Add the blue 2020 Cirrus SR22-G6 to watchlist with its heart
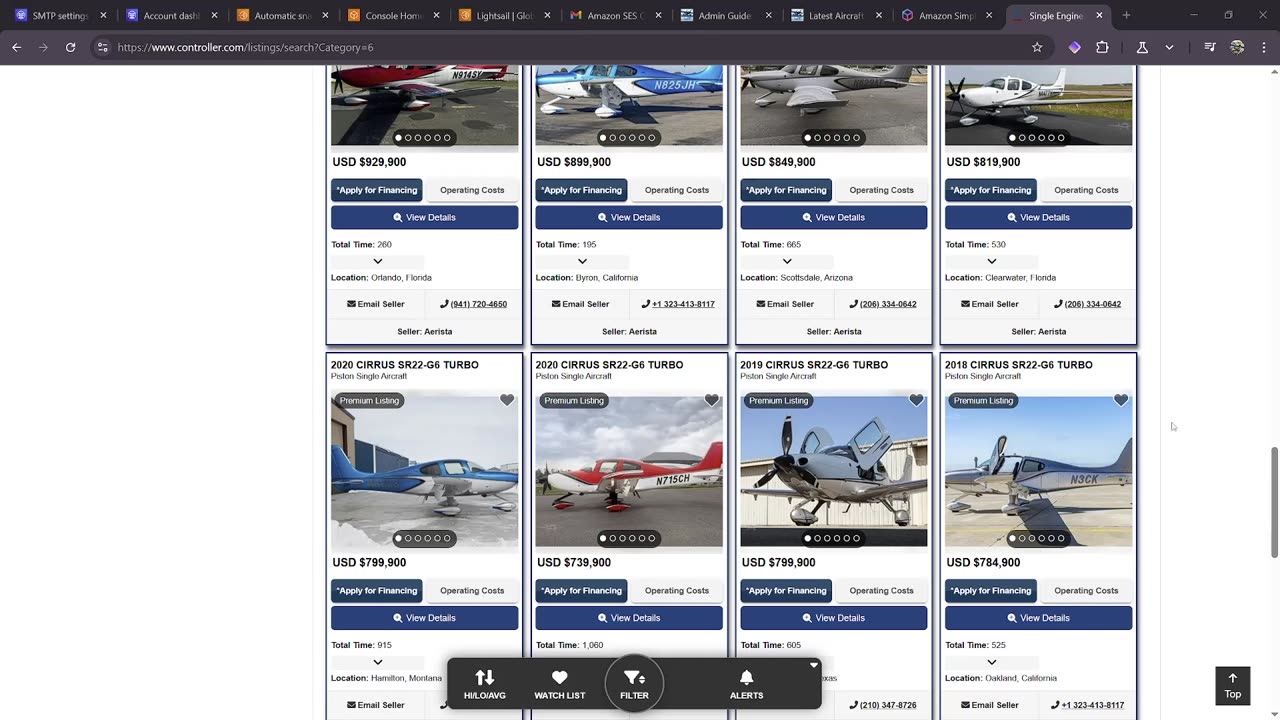 point(507,400)
